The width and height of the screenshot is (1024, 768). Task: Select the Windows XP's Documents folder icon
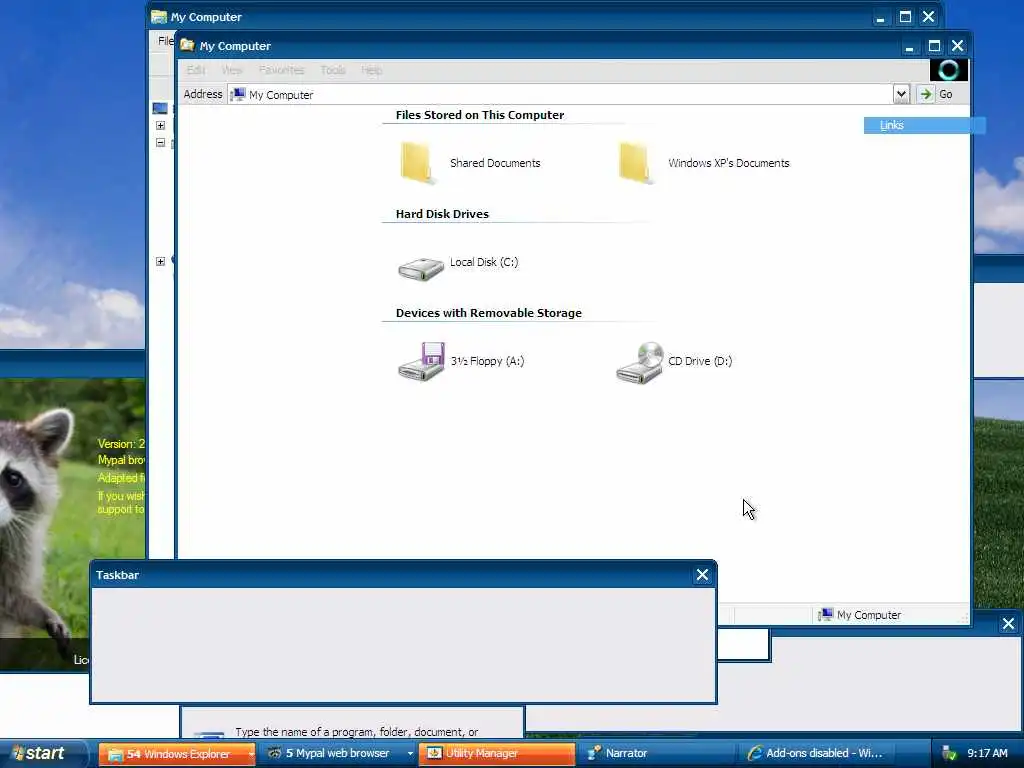tap(635, 163)
